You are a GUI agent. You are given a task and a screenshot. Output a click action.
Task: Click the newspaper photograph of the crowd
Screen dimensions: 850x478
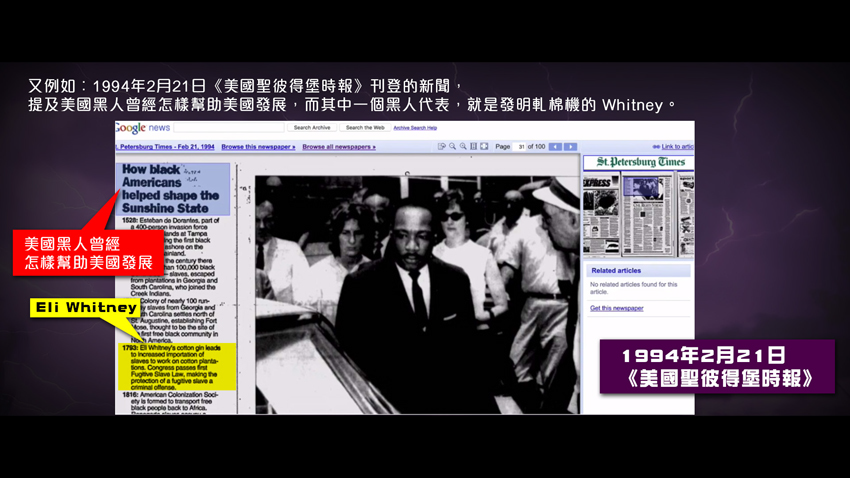coord(417,294)
